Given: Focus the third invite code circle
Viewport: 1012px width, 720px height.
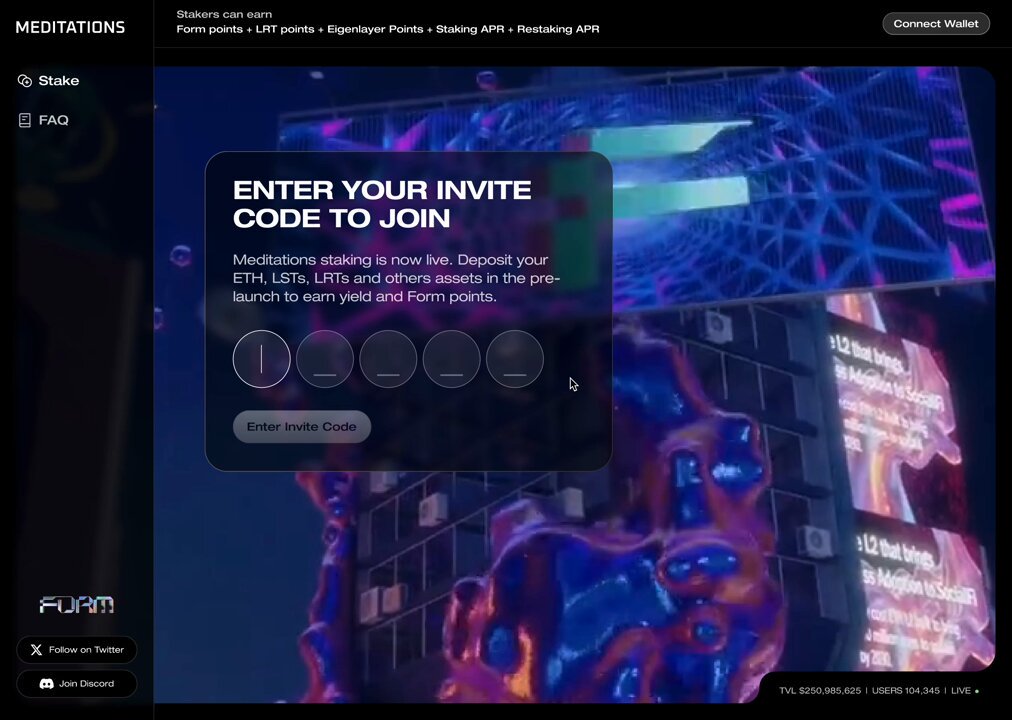Looking at the screenshot, I should pyautogui.click(x=388, y=359).
